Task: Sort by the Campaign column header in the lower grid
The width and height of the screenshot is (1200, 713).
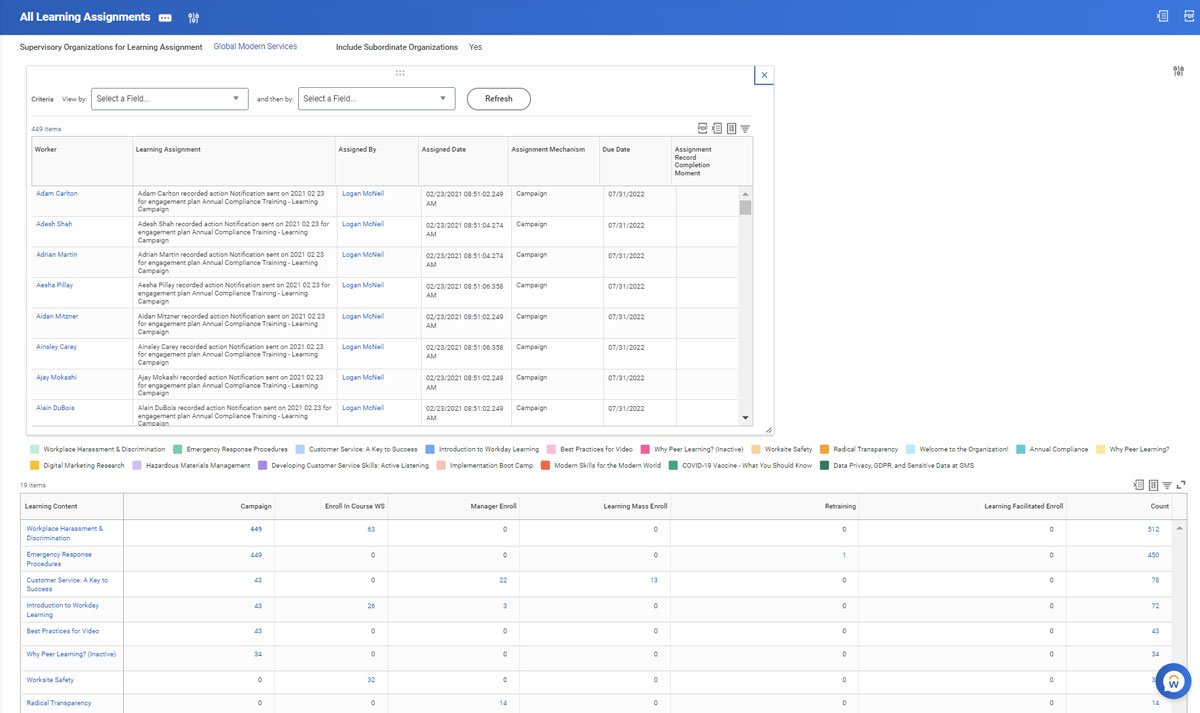Action: 199,506
